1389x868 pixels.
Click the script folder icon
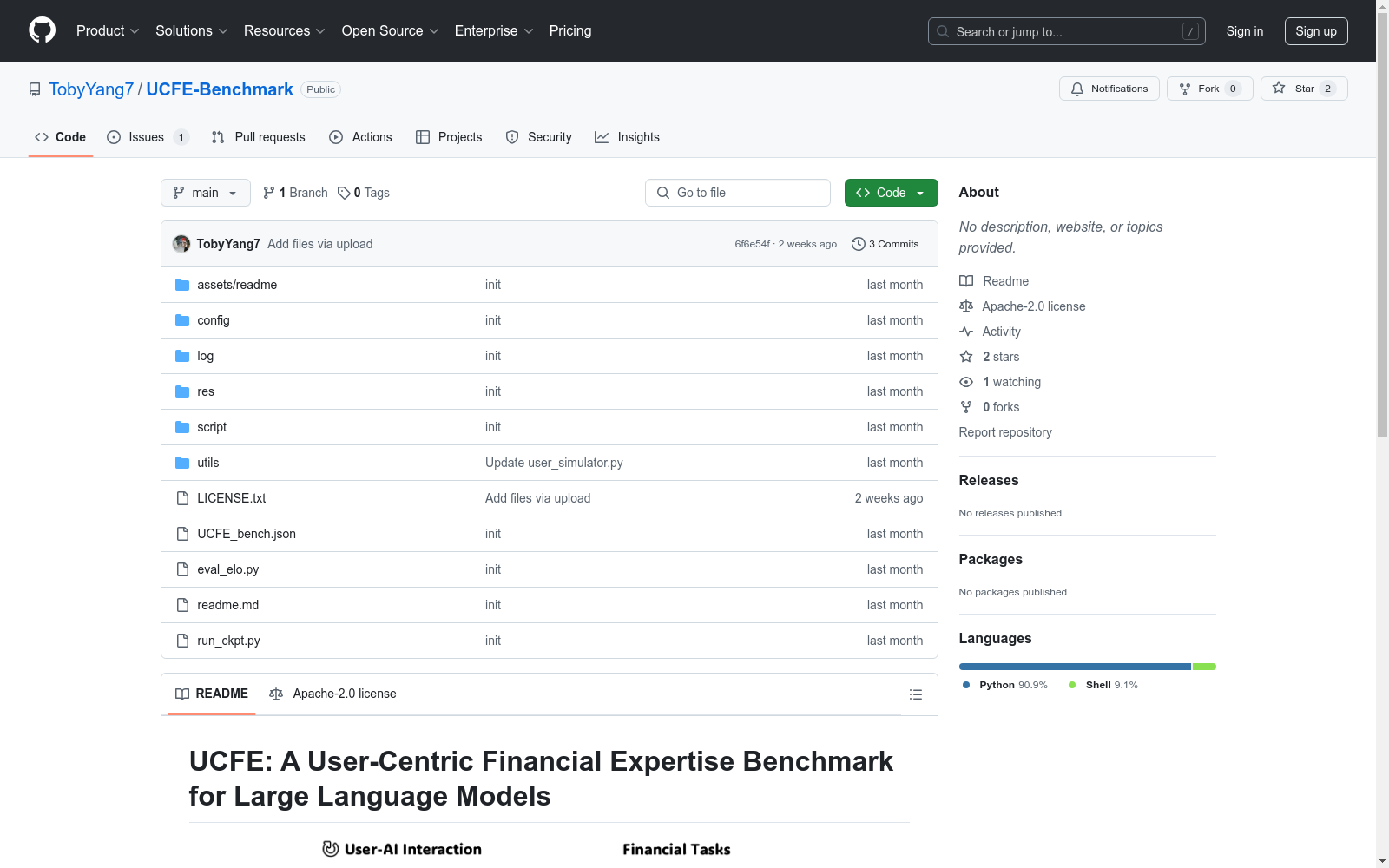(x=182, y=427)
